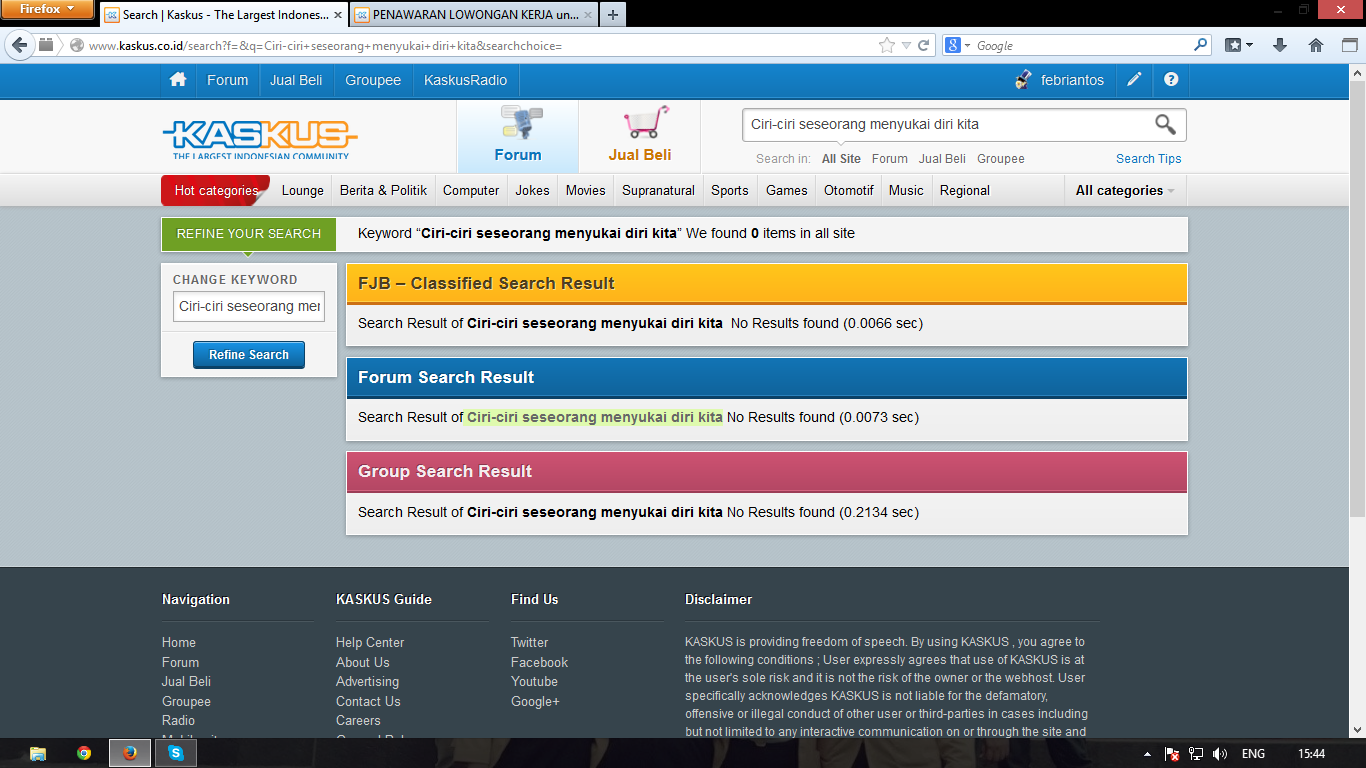The height and width of the screenshot is (768, 1366).
Task: Open the Otomotif category
Action: click(x=849, y=190)
